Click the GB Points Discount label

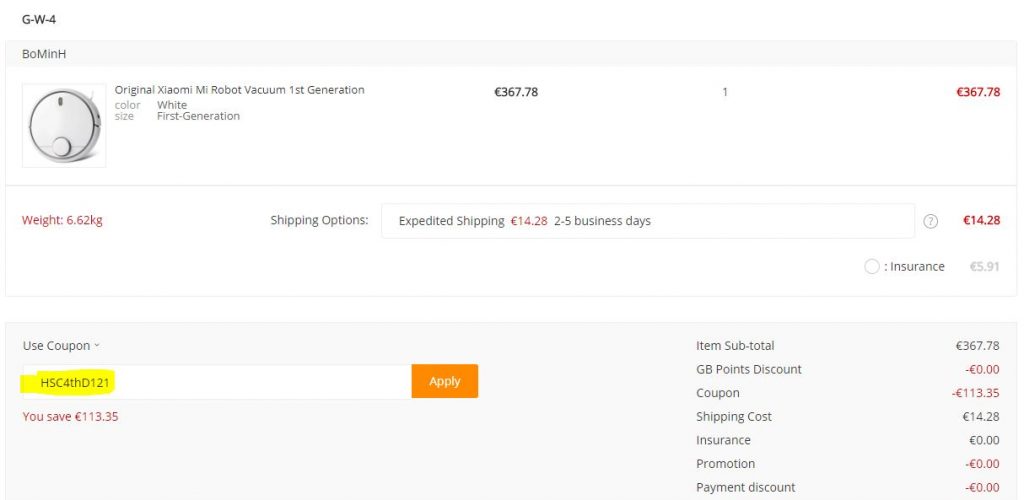[748, 369]
